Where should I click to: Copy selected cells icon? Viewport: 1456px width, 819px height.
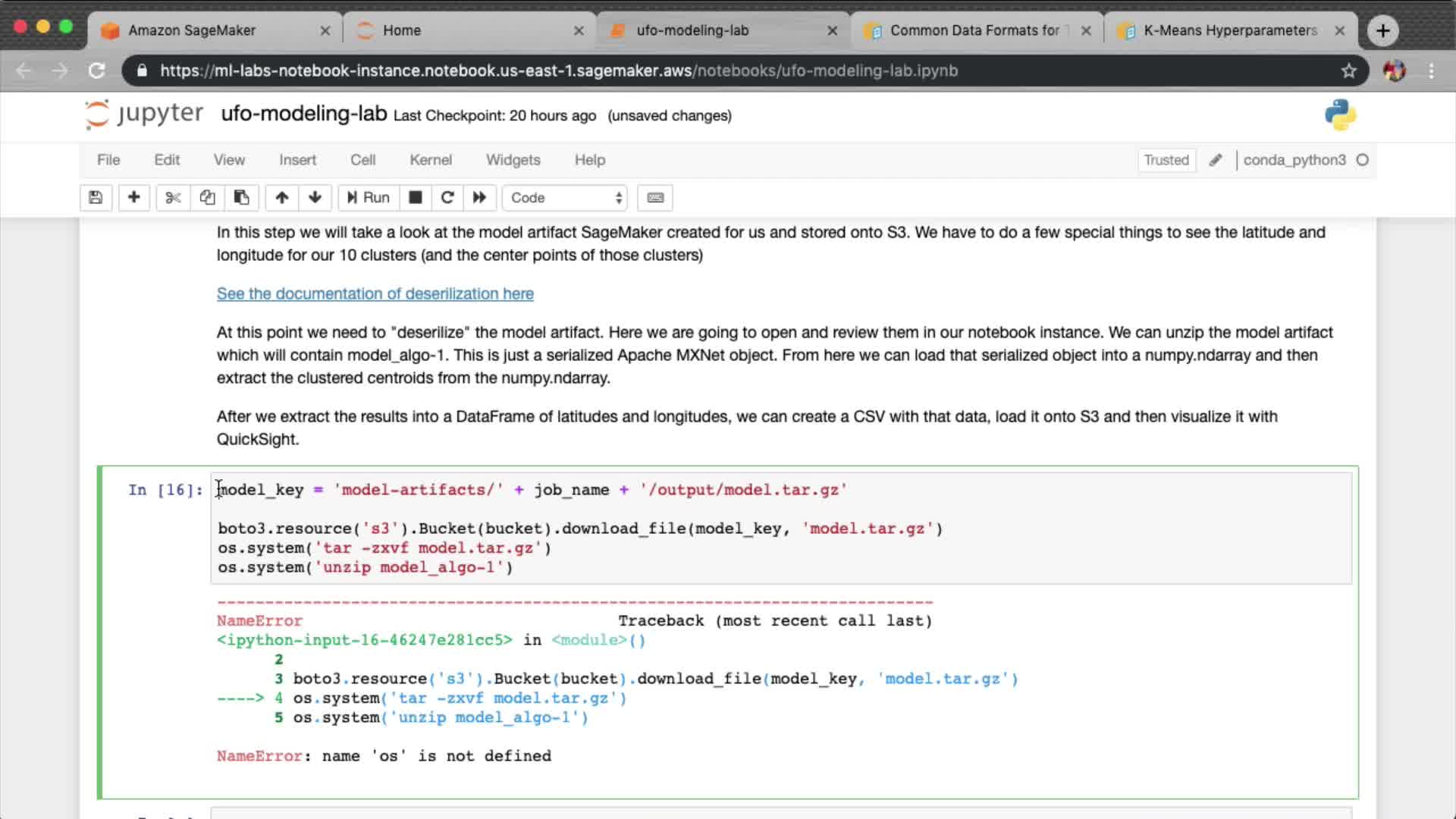[207, 198]
